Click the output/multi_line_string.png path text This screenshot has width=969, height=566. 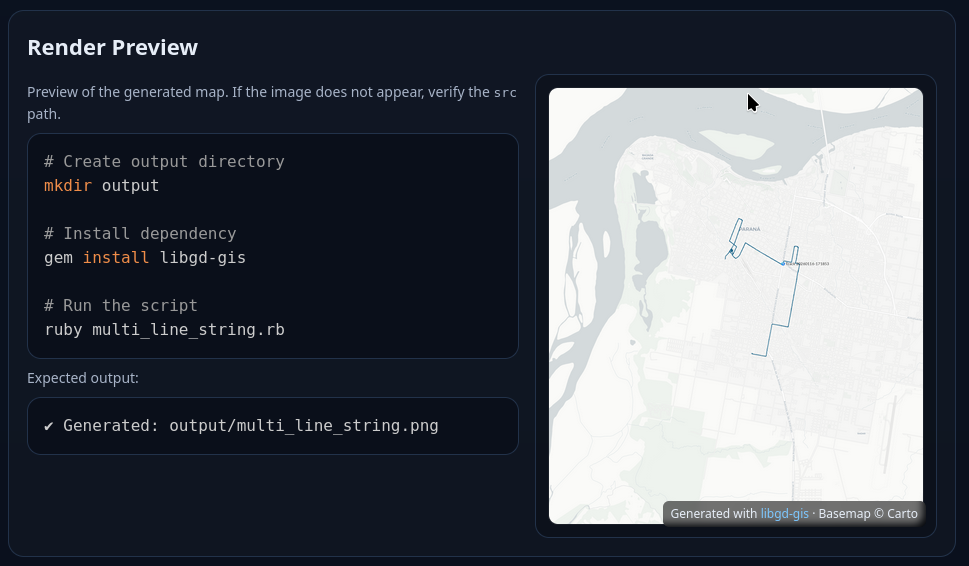click(x=303, y=426)
